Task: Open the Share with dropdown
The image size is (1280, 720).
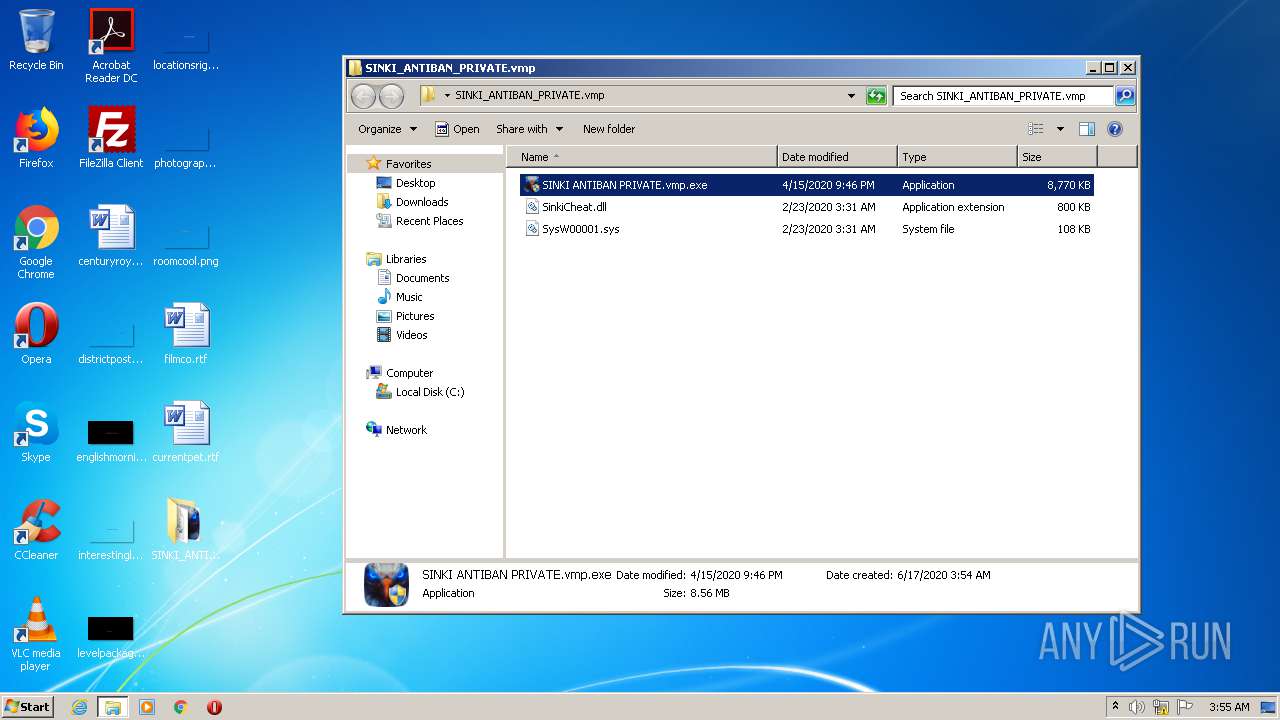Action: 529,129
